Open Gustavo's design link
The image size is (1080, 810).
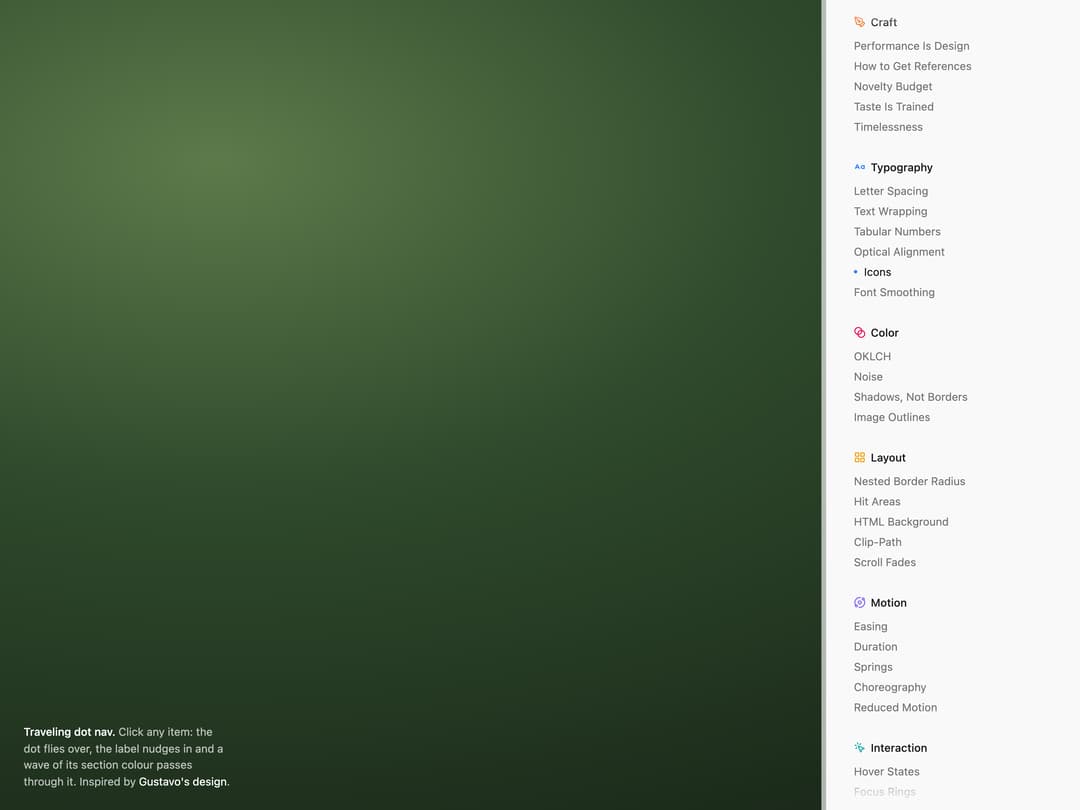[x=183, y=782]
